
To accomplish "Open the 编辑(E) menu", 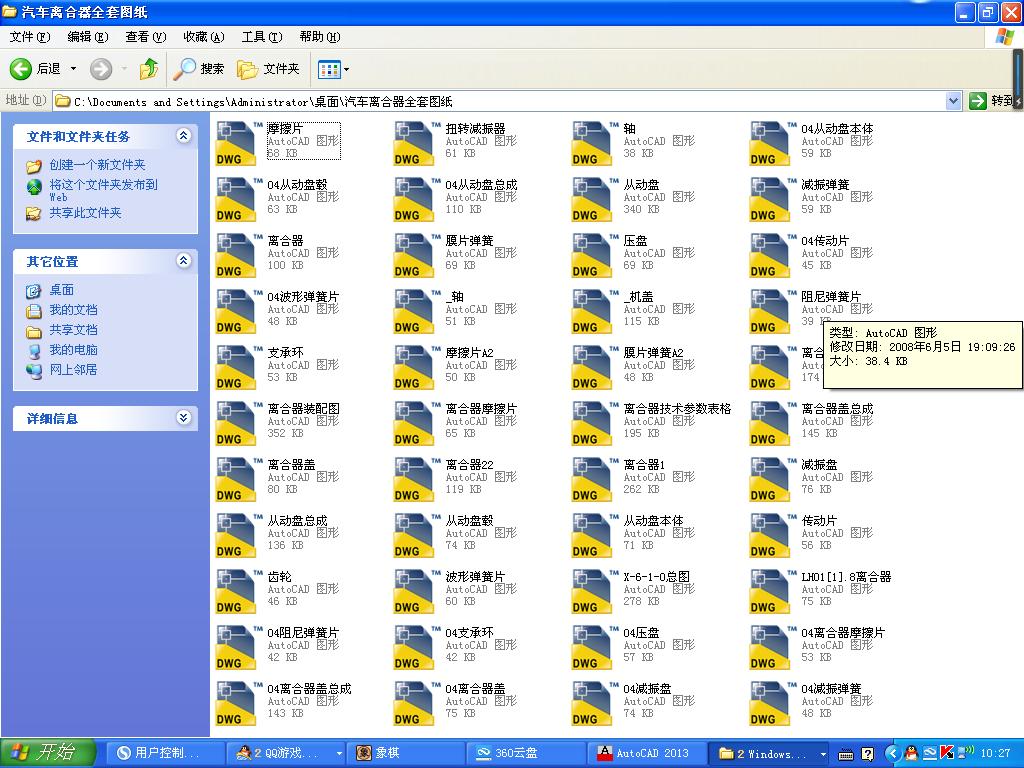I will pyautogui.click(x=88, y=37).
